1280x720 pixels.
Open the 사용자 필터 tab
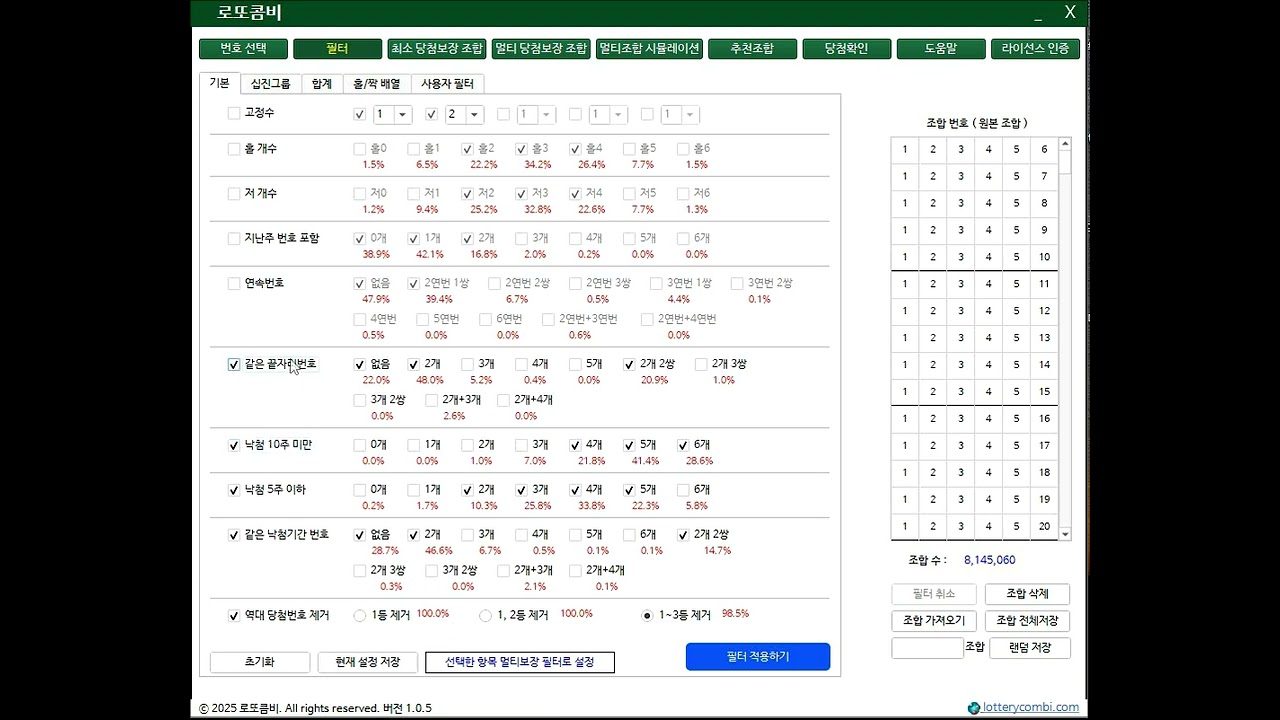(447, 84)
